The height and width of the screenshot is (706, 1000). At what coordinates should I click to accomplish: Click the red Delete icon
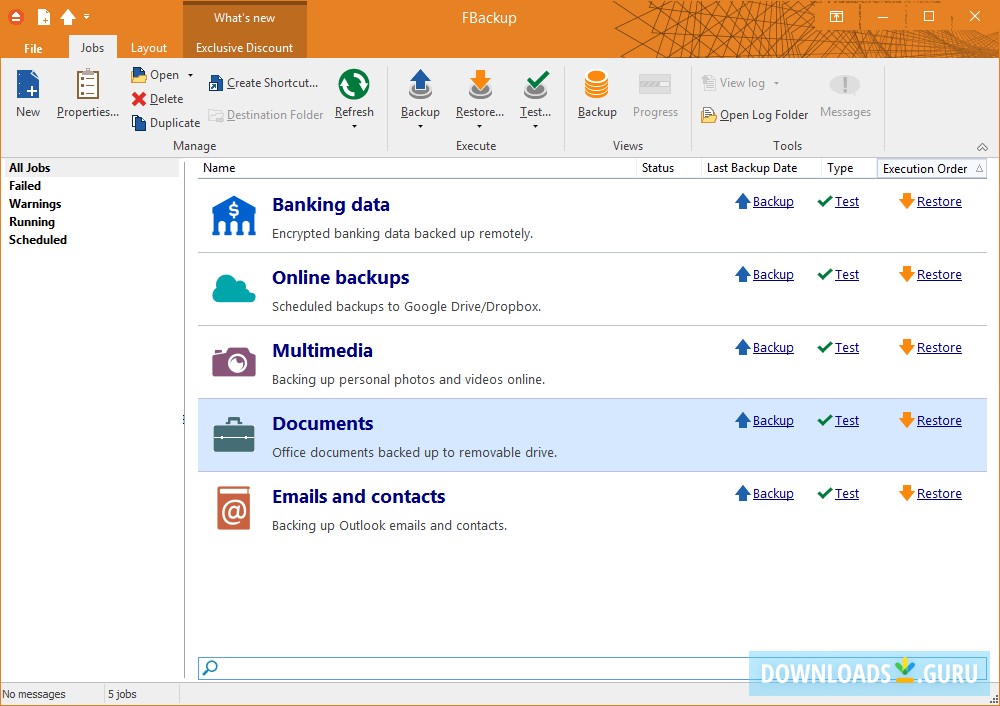pyautogui.click(x=139, y=99)
